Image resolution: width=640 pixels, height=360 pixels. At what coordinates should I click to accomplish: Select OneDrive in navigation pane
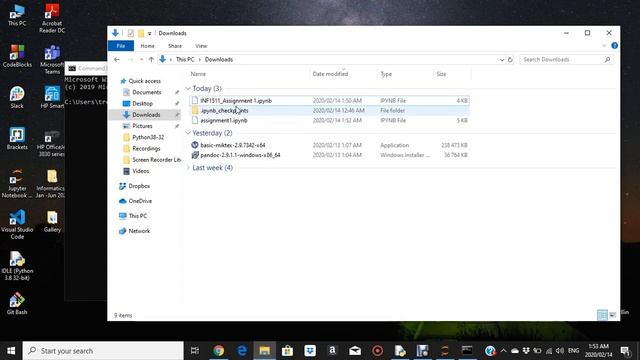click(x=140, y=201)
